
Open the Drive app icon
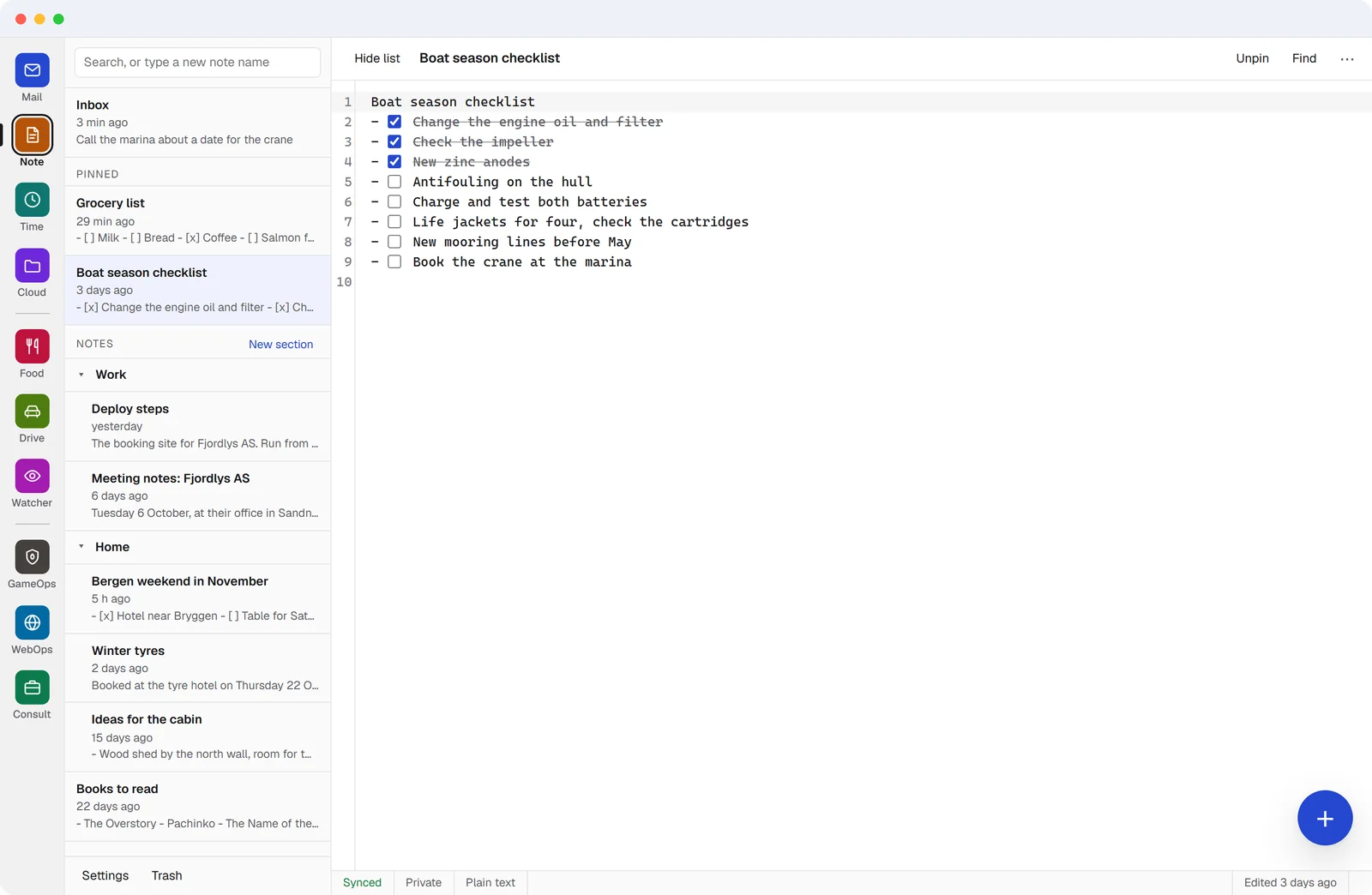point(32,411)
